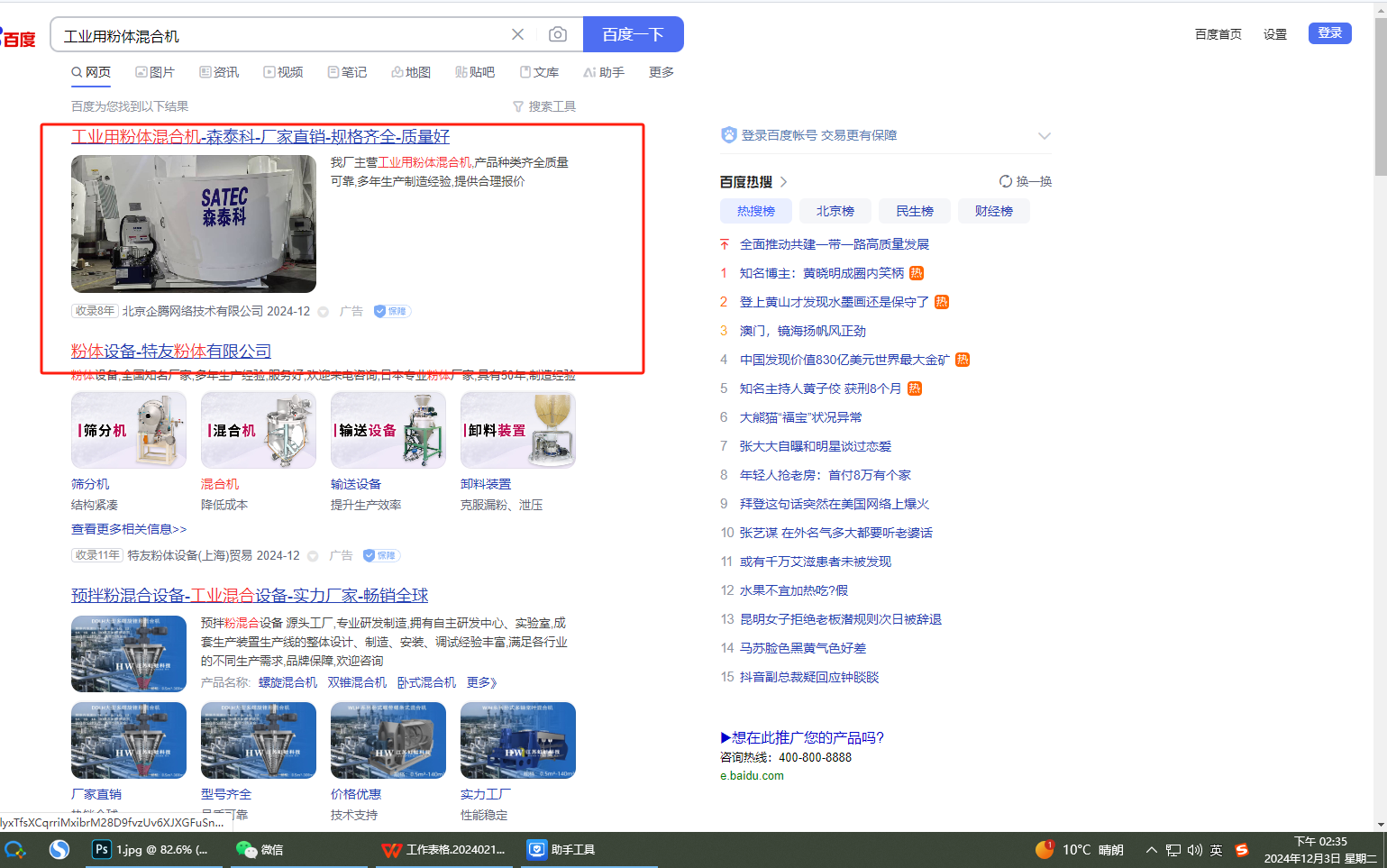Open the volume tray icon

click(1195, 850)
